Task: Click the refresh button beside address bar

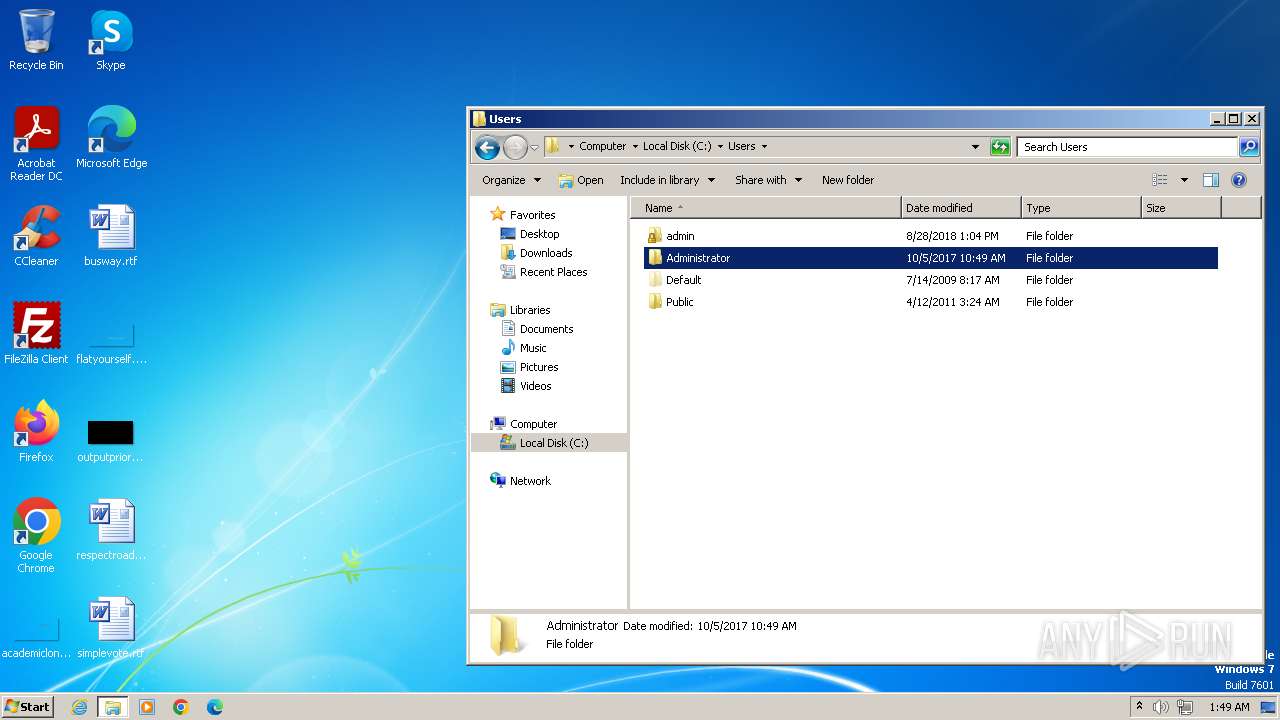Action: [1000, 147]
